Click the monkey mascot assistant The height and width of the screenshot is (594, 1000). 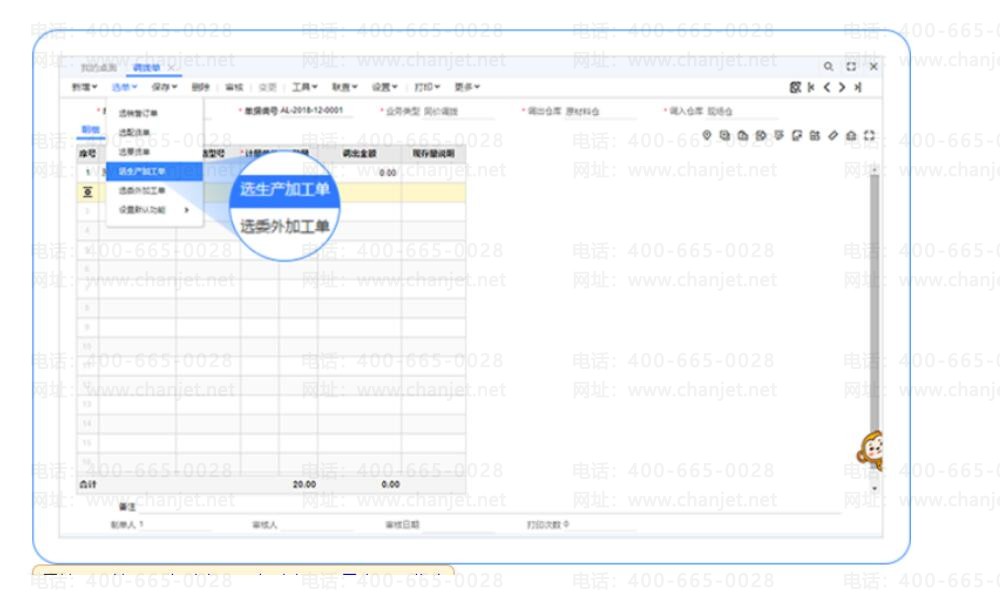[x=871, y=450]
